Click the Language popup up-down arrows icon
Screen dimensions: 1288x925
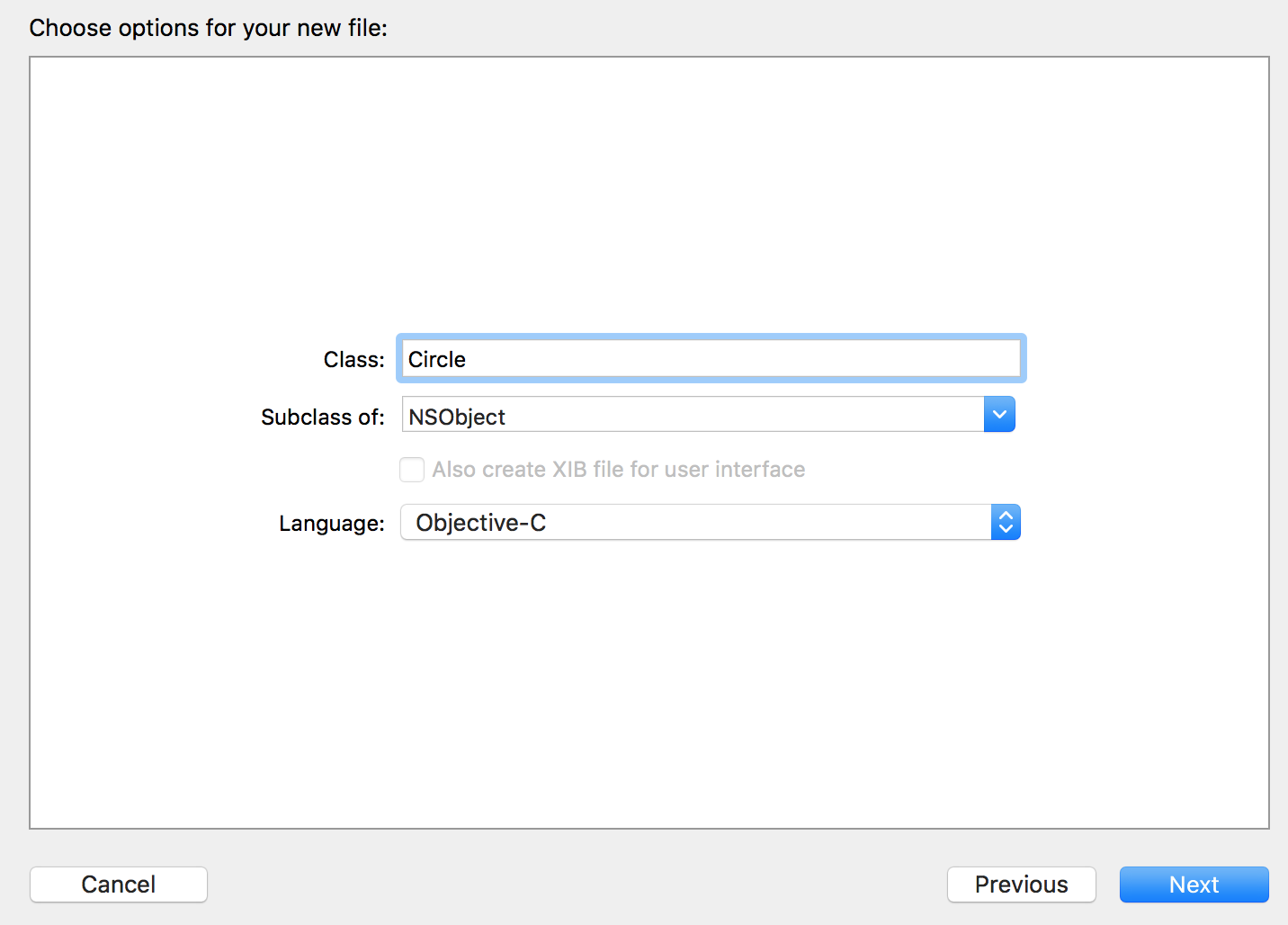point(1006,523)
